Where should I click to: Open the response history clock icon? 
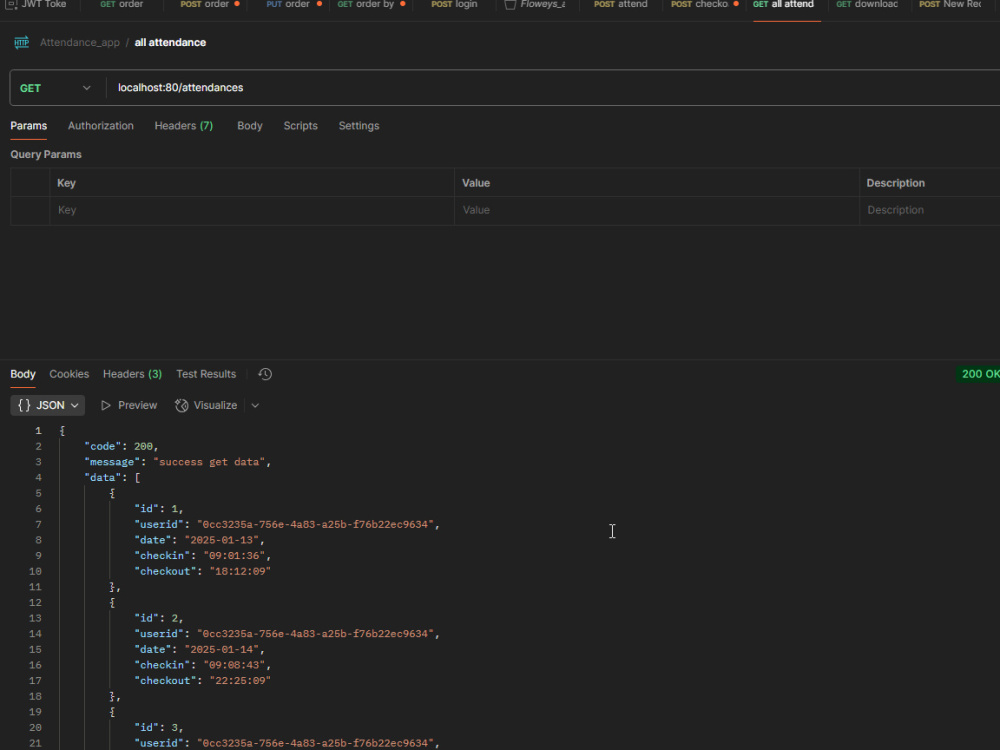[265, 374]
